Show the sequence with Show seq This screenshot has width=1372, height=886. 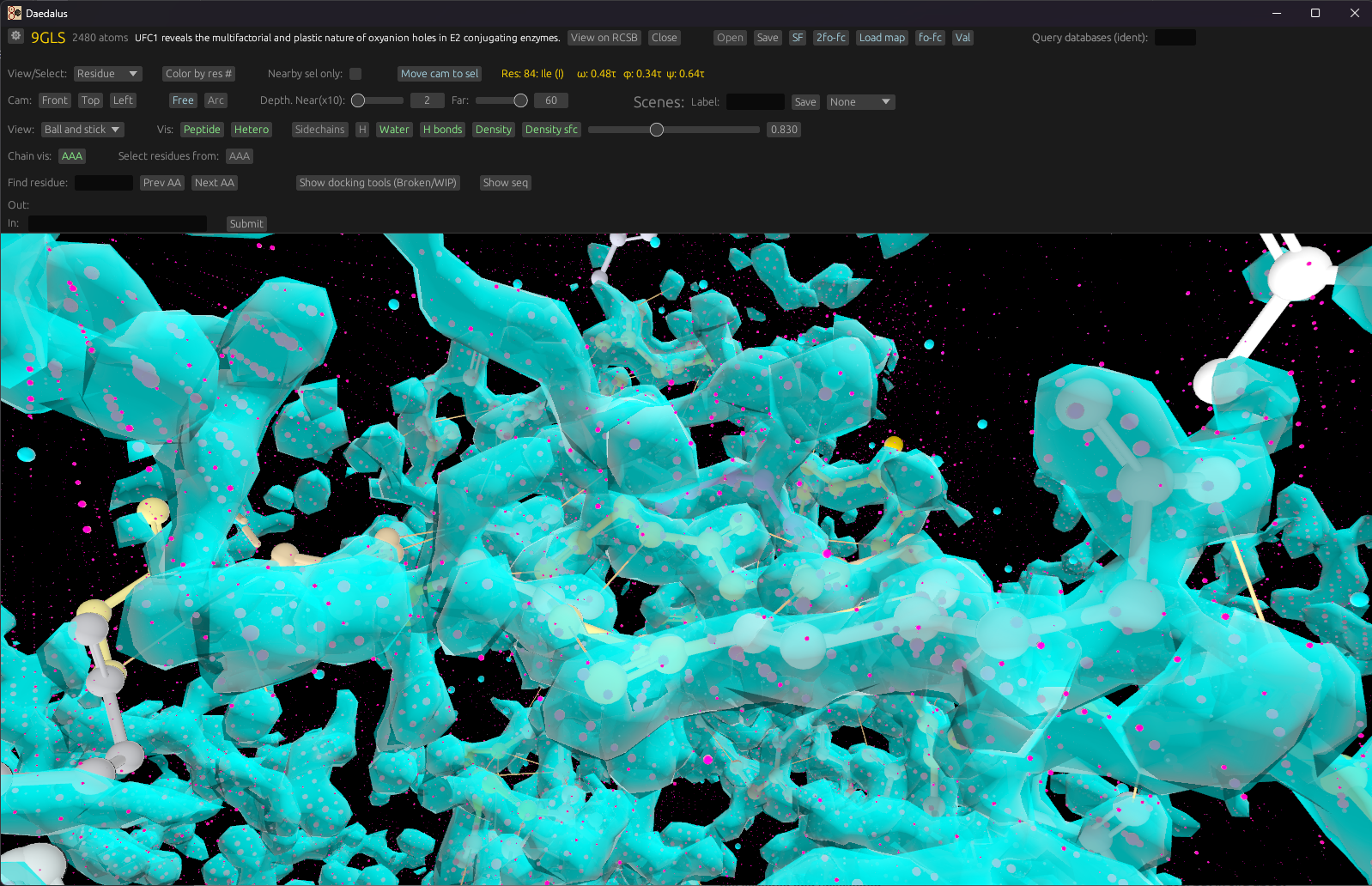pyautogui.click(x=505, y=183)
